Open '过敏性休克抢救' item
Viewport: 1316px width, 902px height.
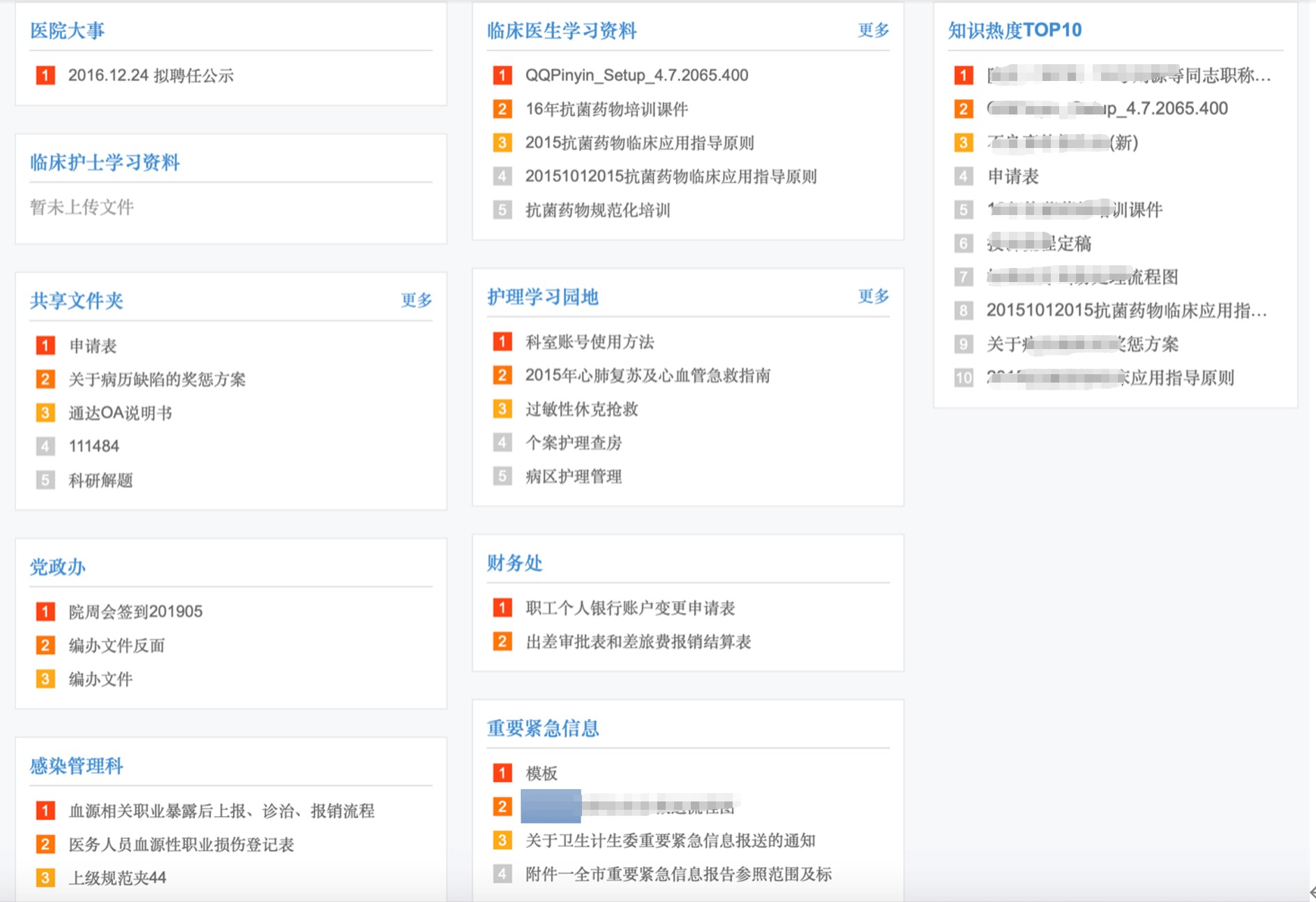coord(581,409)
